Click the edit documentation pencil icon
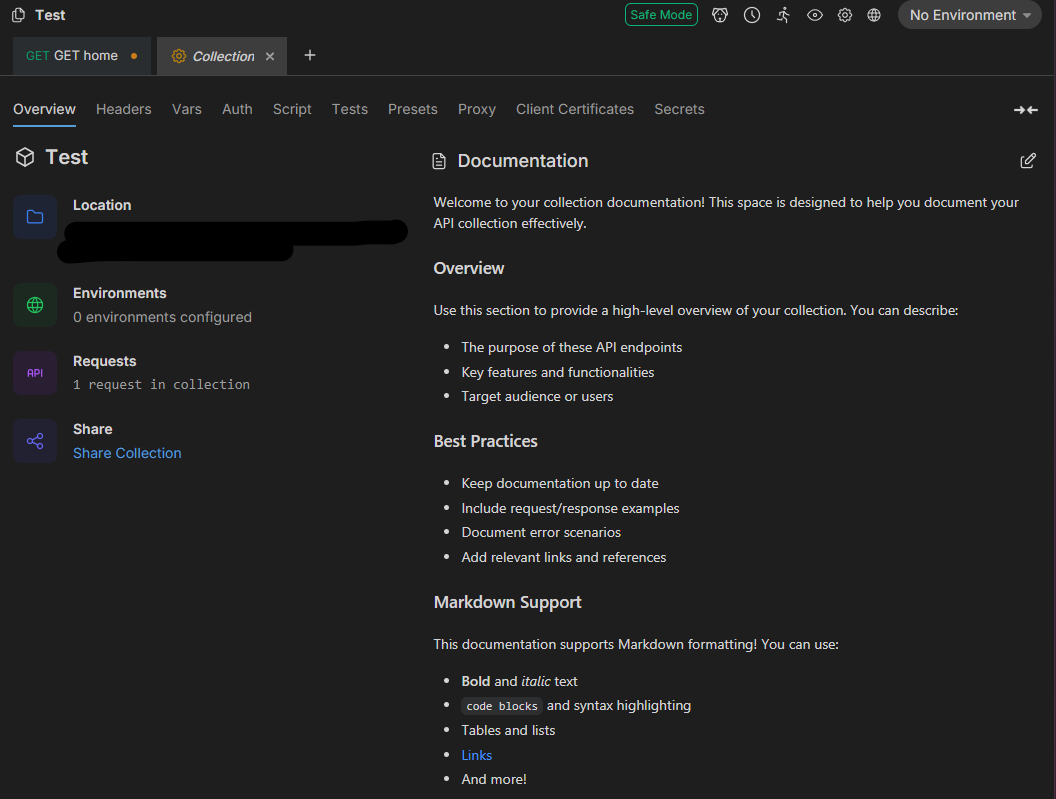Screen dimensions: 1056x799 [1028, 161]
